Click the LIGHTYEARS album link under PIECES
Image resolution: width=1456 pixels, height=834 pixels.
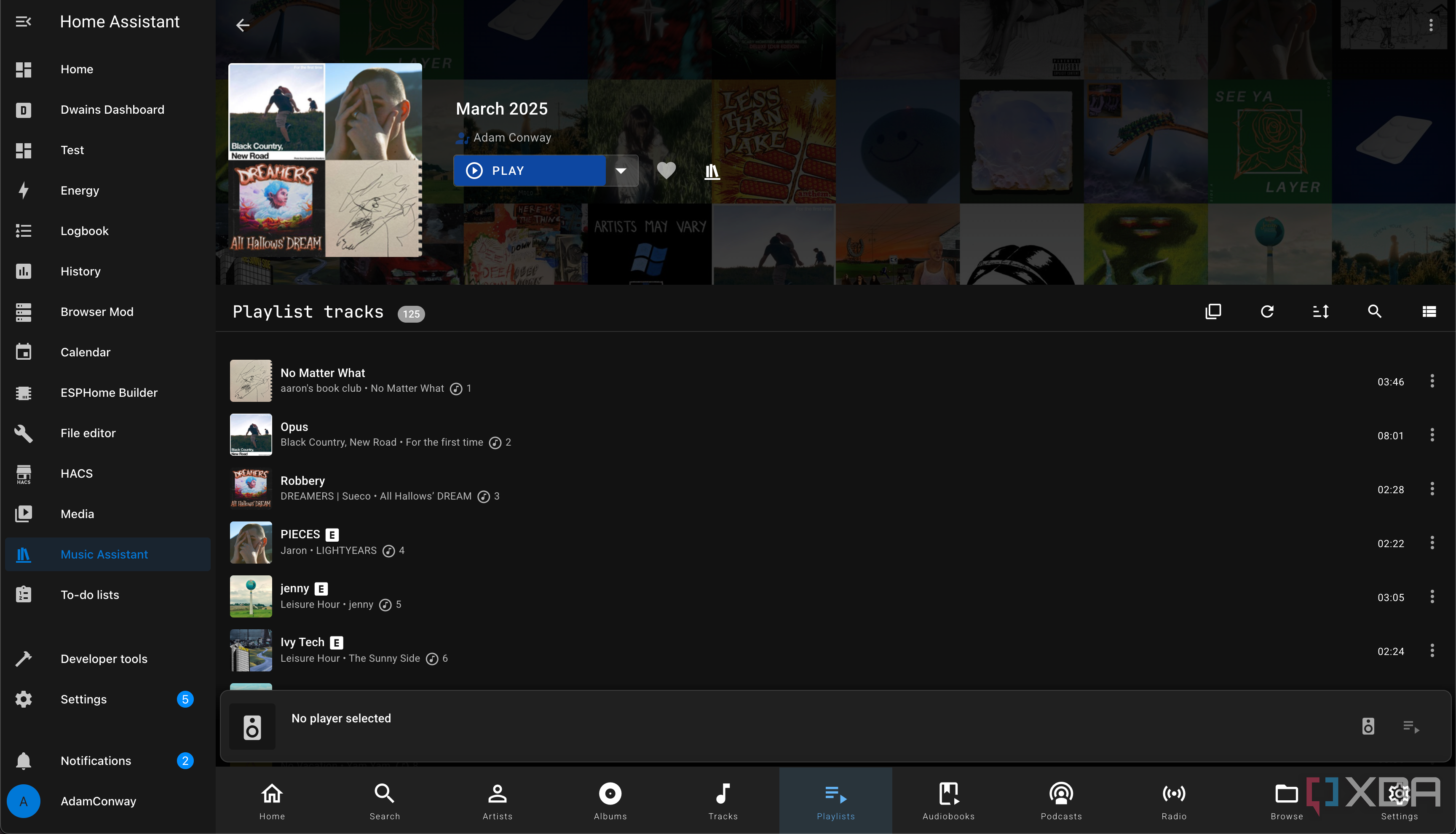coord(347,551)
